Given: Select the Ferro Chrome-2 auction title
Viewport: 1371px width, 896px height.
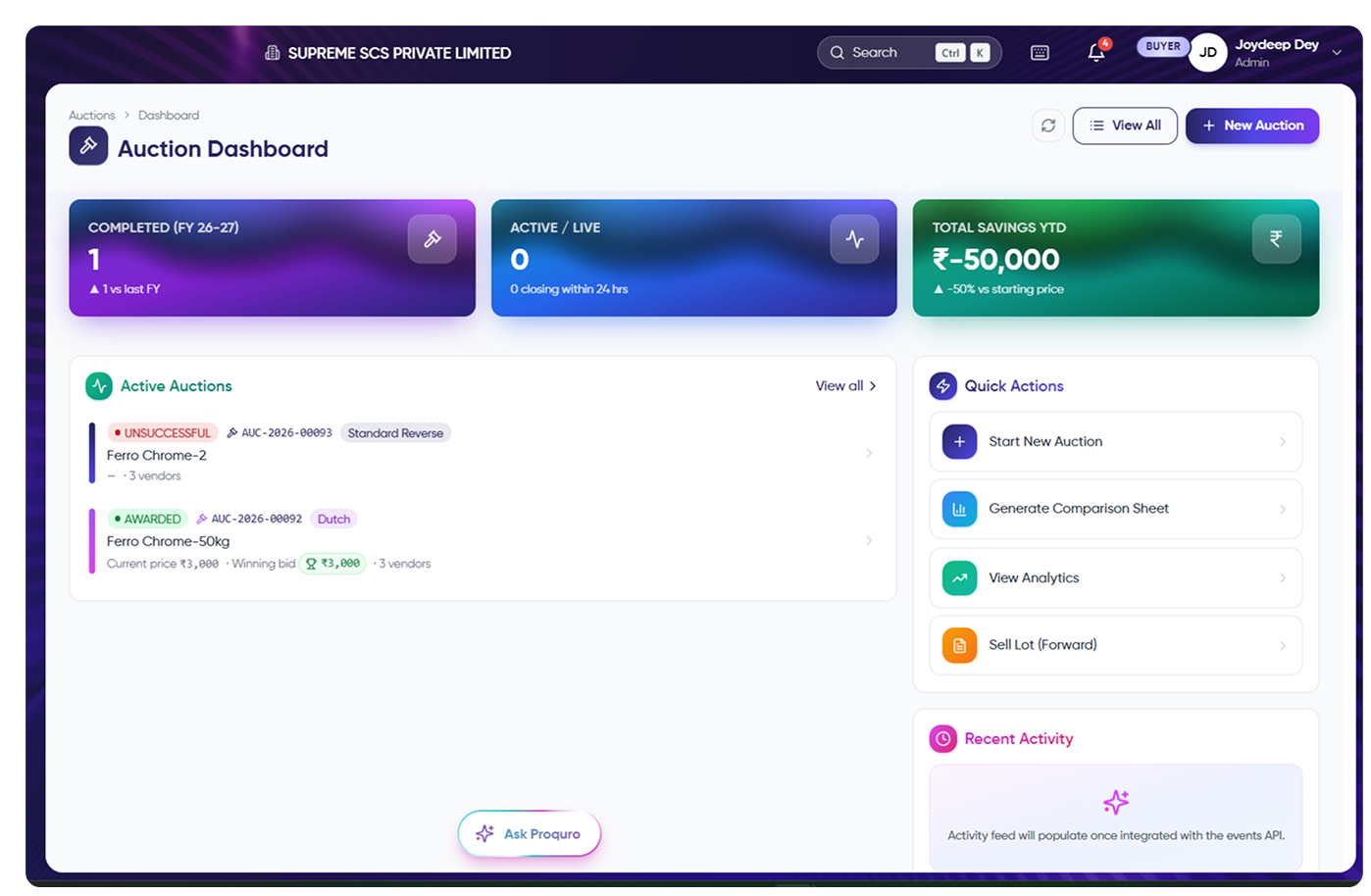Looking at the screenshot, I should point(157,456).
